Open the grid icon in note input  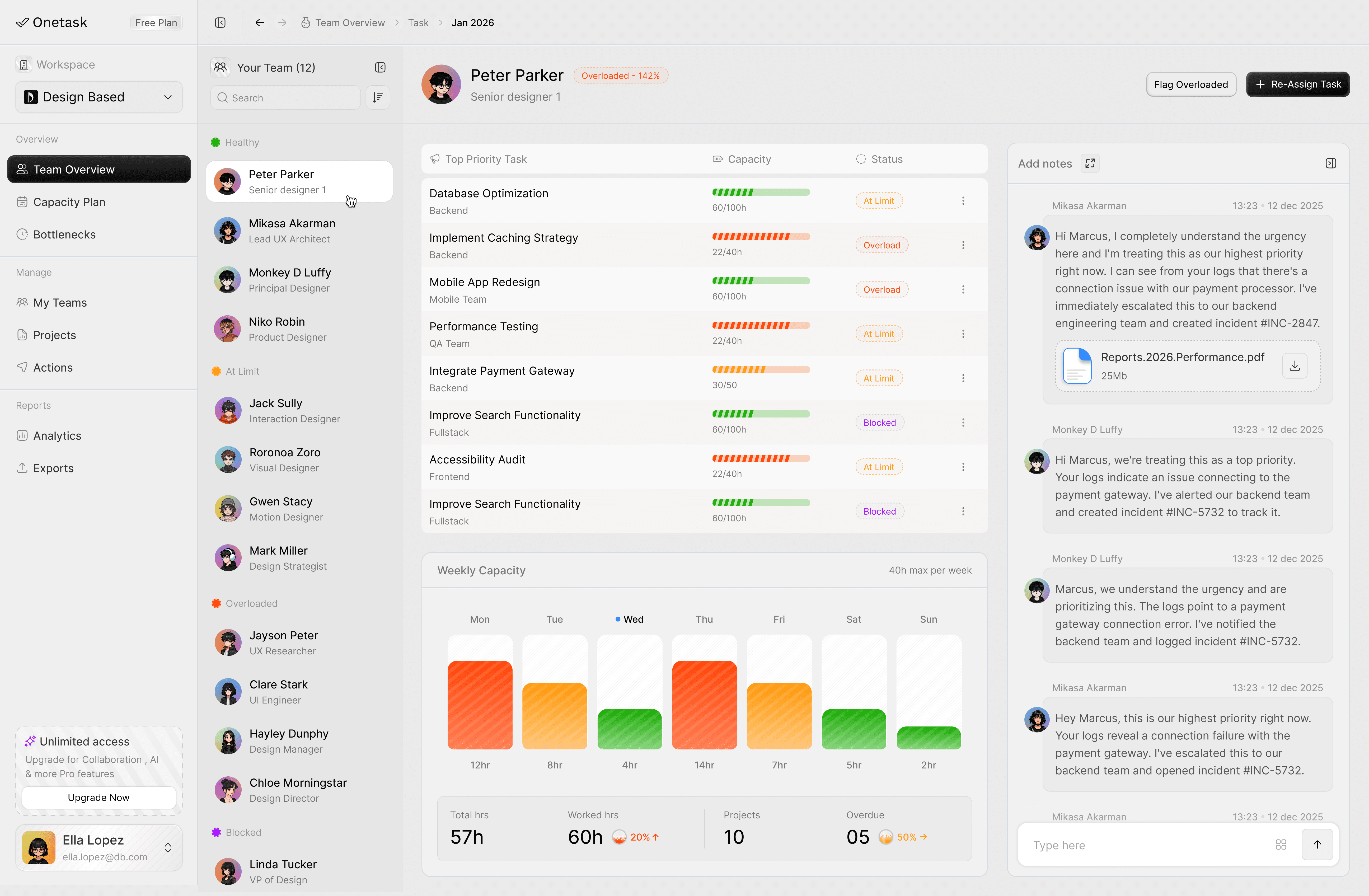coord(1281,844)
